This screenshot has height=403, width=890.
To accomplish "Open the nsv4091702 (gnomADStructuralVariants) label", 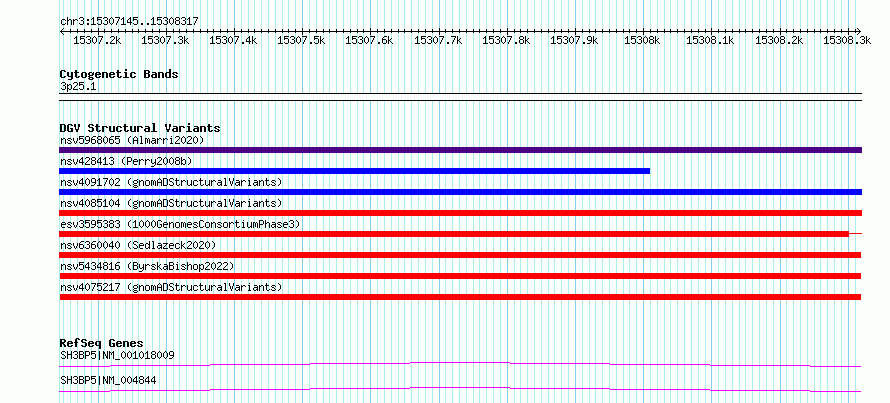I will tap(171, 182).
